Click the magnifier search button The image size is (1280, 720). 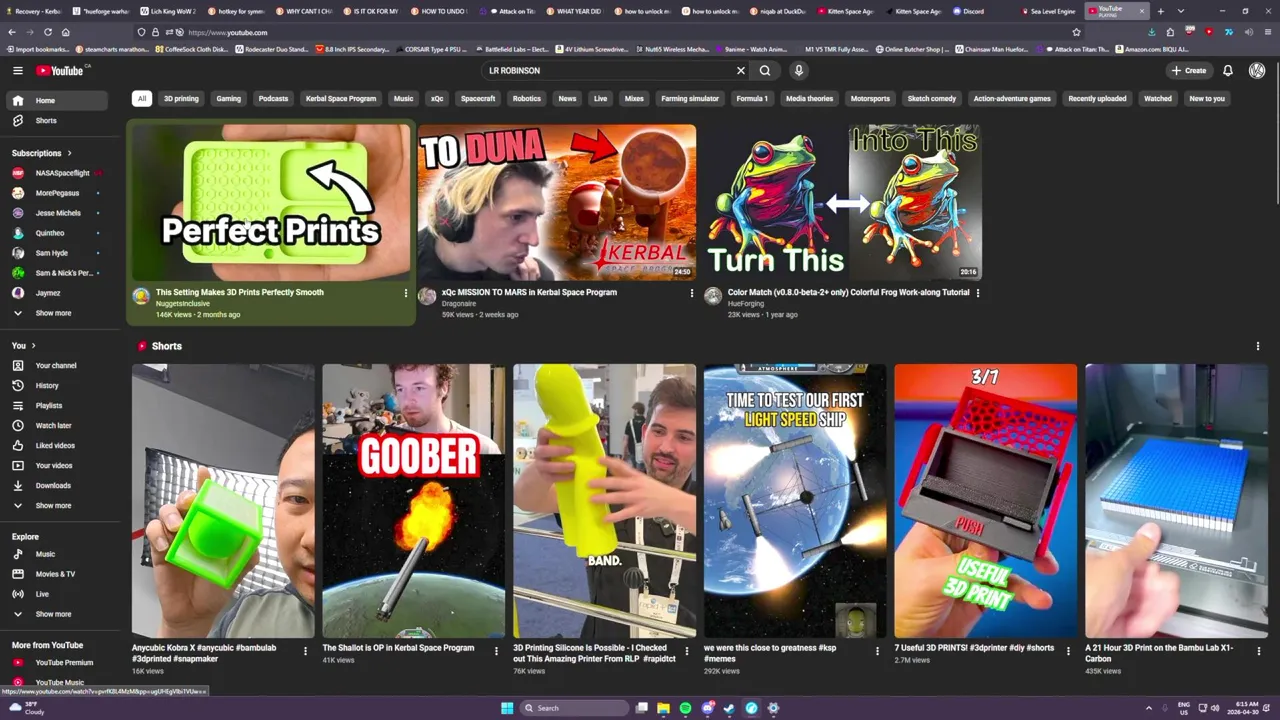(x=765, y=70)
